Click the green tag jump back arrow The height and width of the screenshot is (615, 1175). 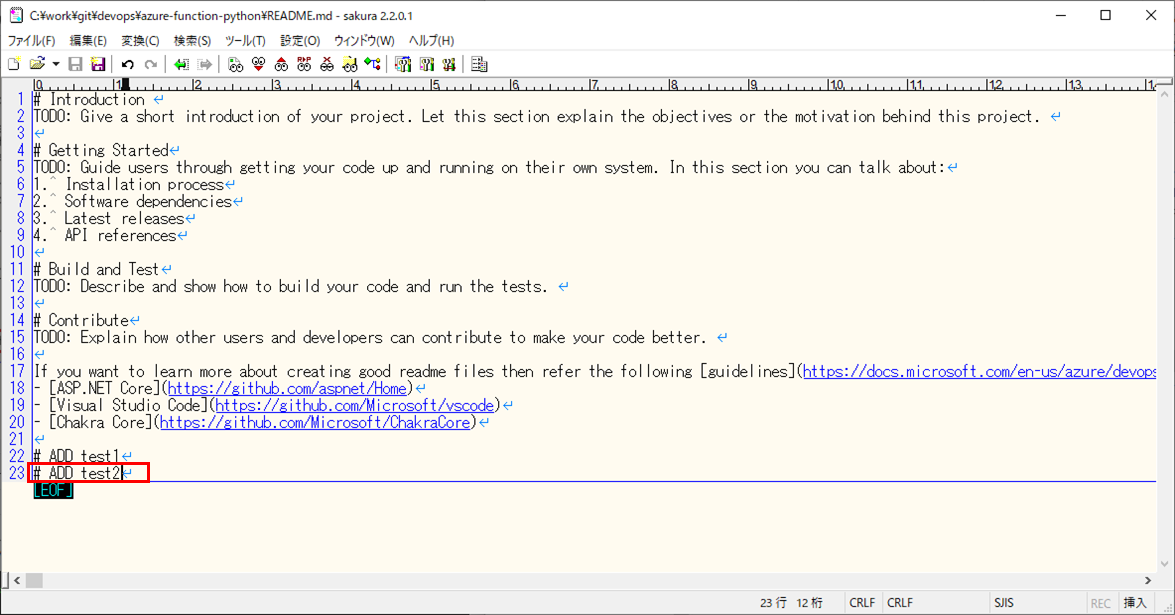(x=181, y=64)
